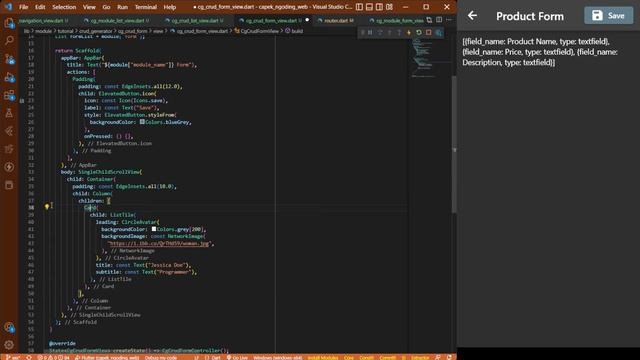Switch to the cg_module_list_view.dart tab
The image size is (640, 360).
coord(117,20)
